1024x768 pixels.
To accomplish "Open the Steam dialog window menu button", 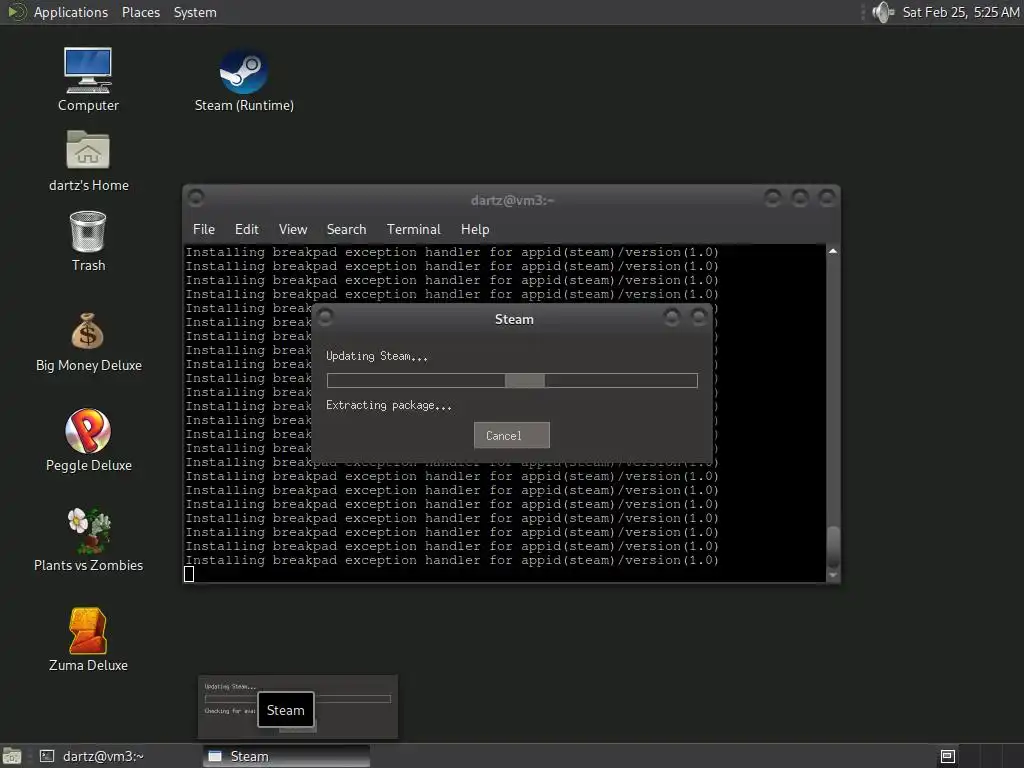I will [325, 317].
